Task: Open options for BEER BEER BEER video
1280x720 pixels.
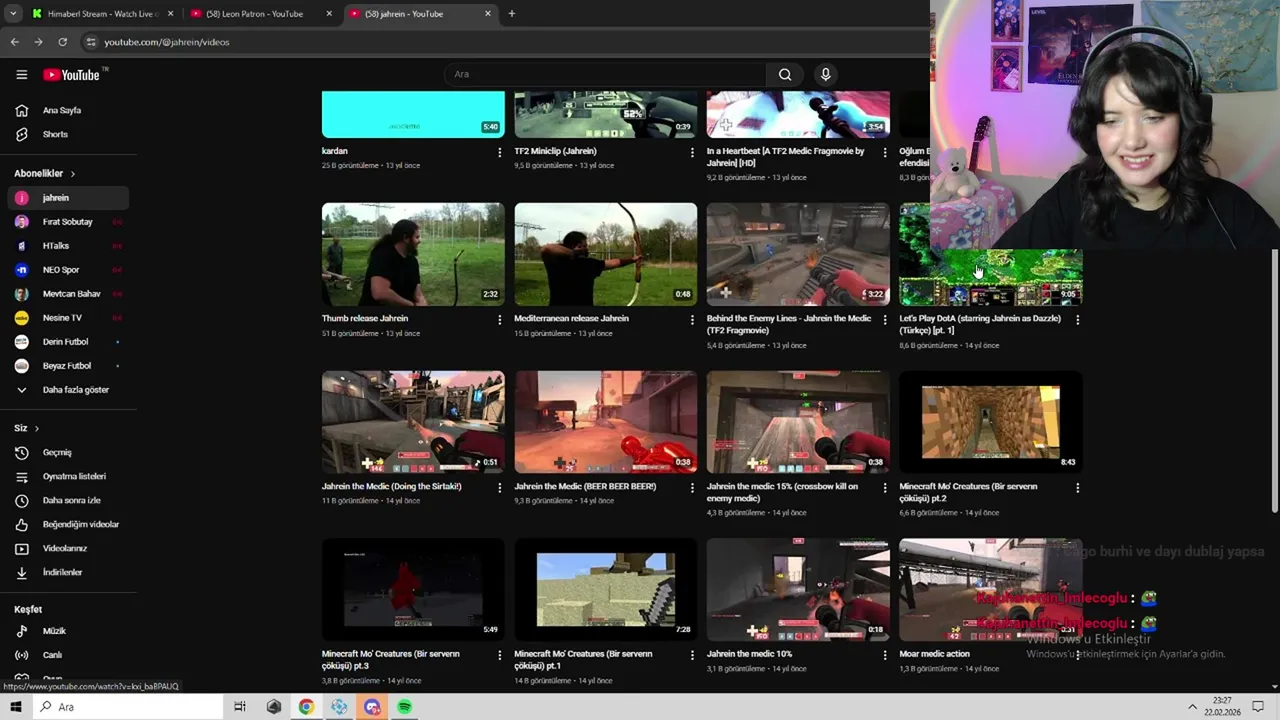Action: 691,488
